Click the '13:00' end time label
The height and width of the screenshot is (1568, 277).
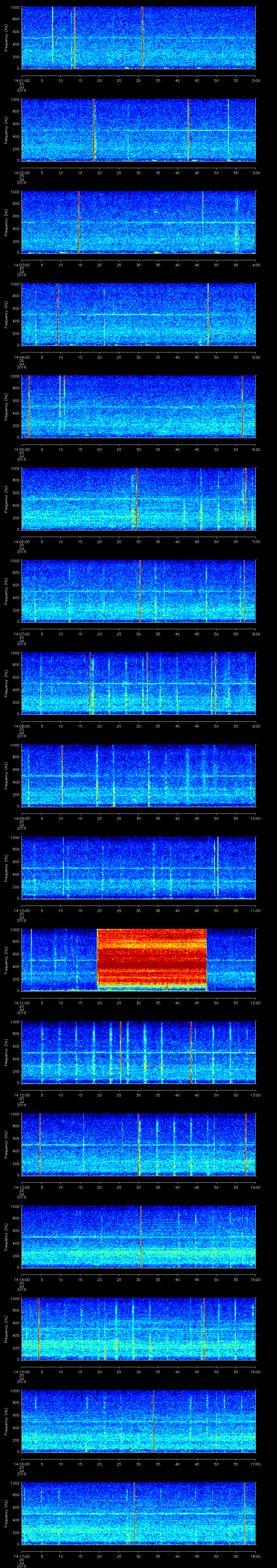click(255, 1096)
